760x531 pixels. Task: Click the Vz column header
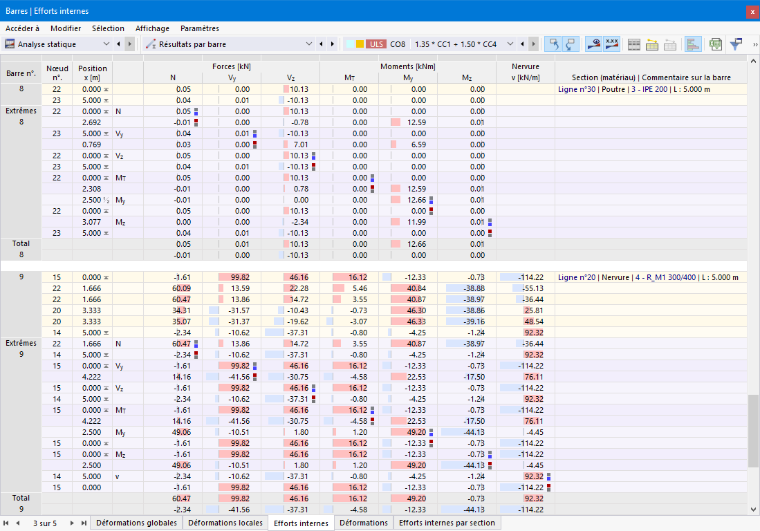[290, 78]
